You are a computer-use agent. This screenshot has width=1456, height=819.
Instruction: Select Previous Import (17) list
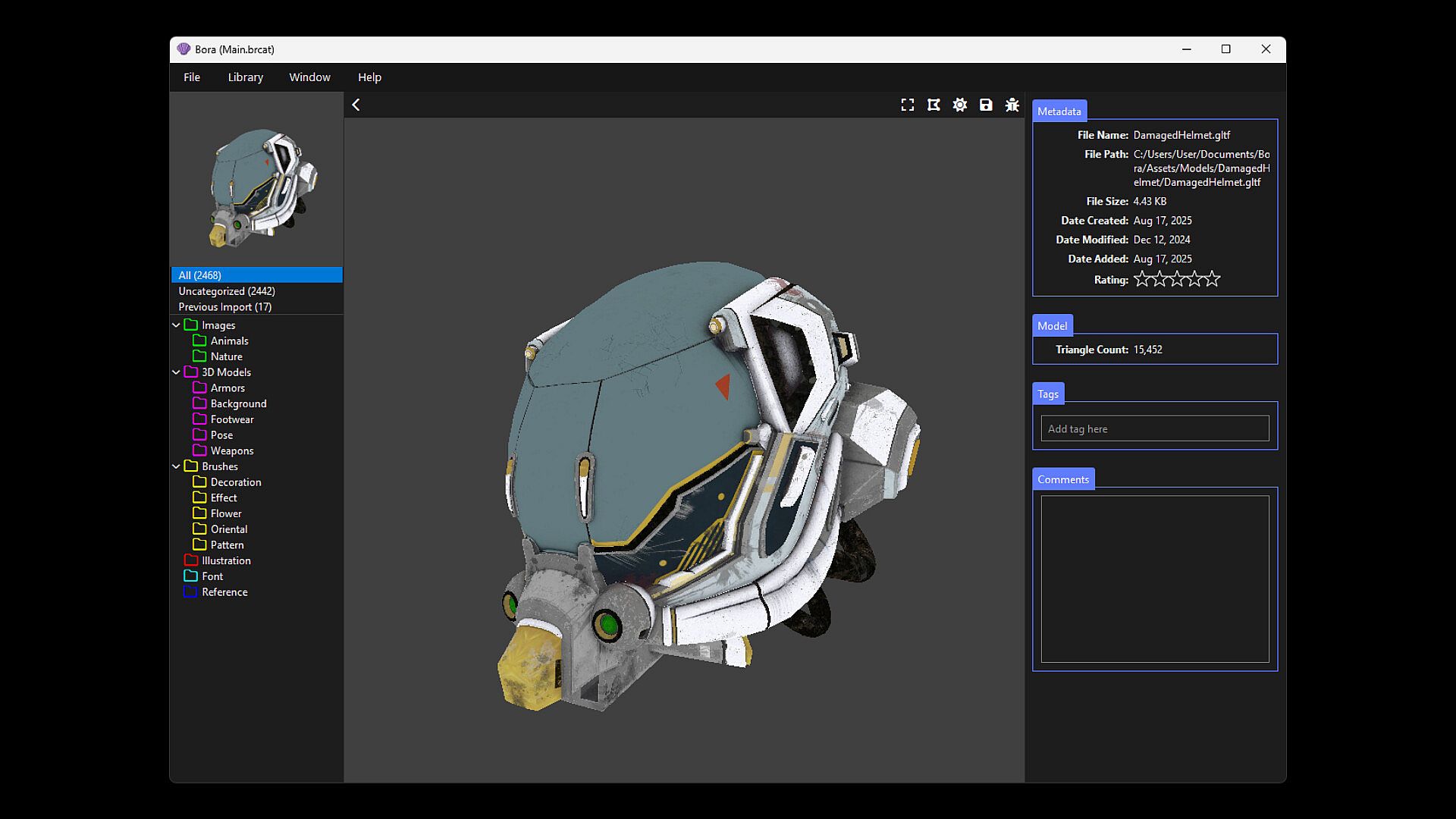pos(224,307)
